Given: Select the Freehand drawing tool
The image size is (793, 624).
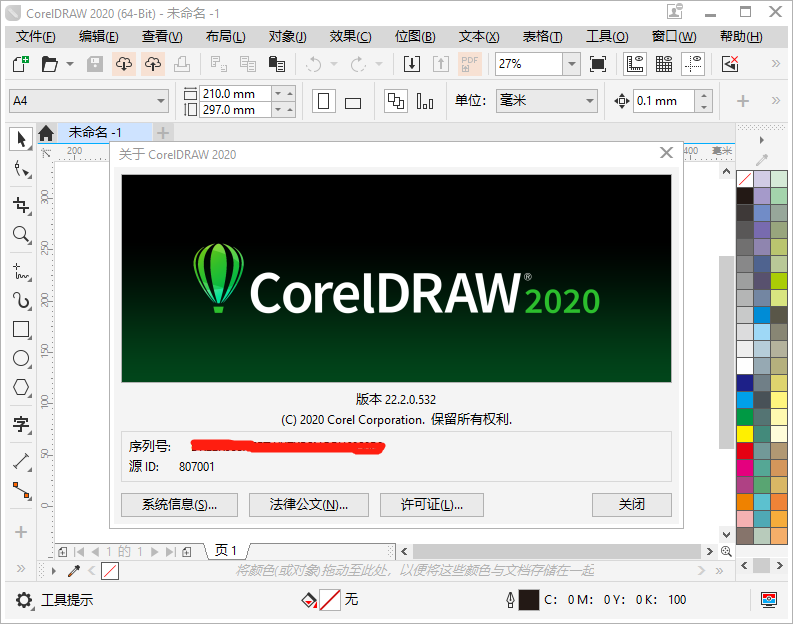Looking at the screenshot, I should click(x=21, y=272).
